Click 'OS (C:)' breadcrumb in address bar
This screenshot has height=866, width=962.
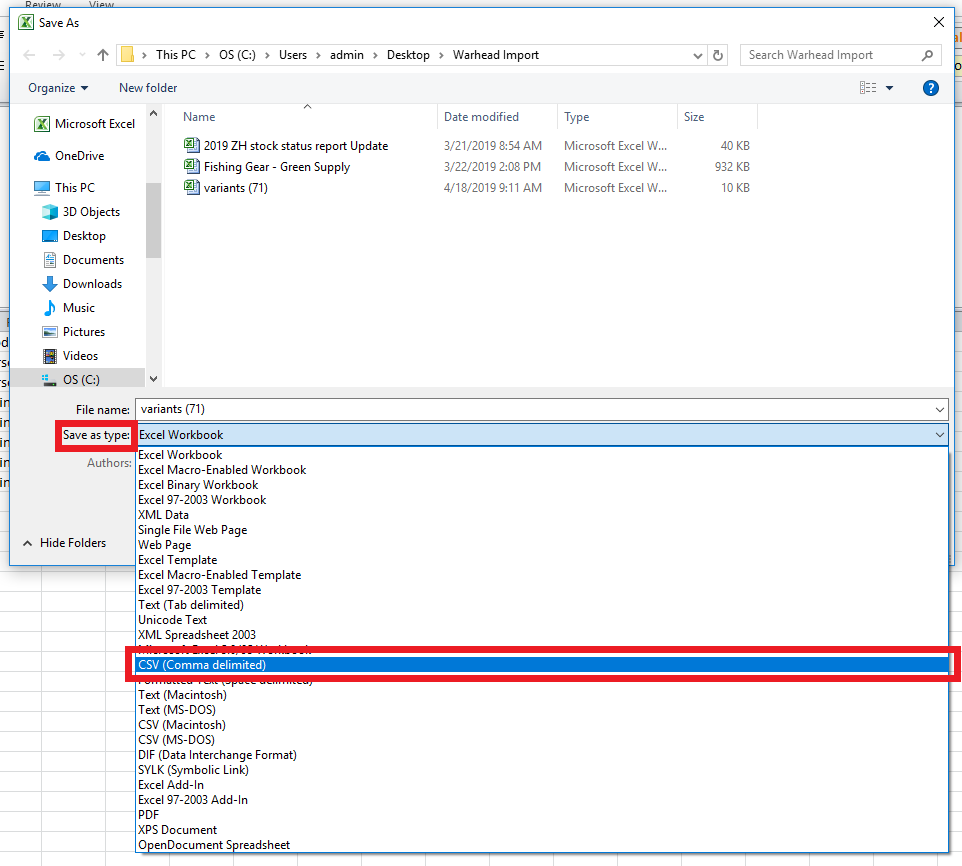(x=237, y=55)
